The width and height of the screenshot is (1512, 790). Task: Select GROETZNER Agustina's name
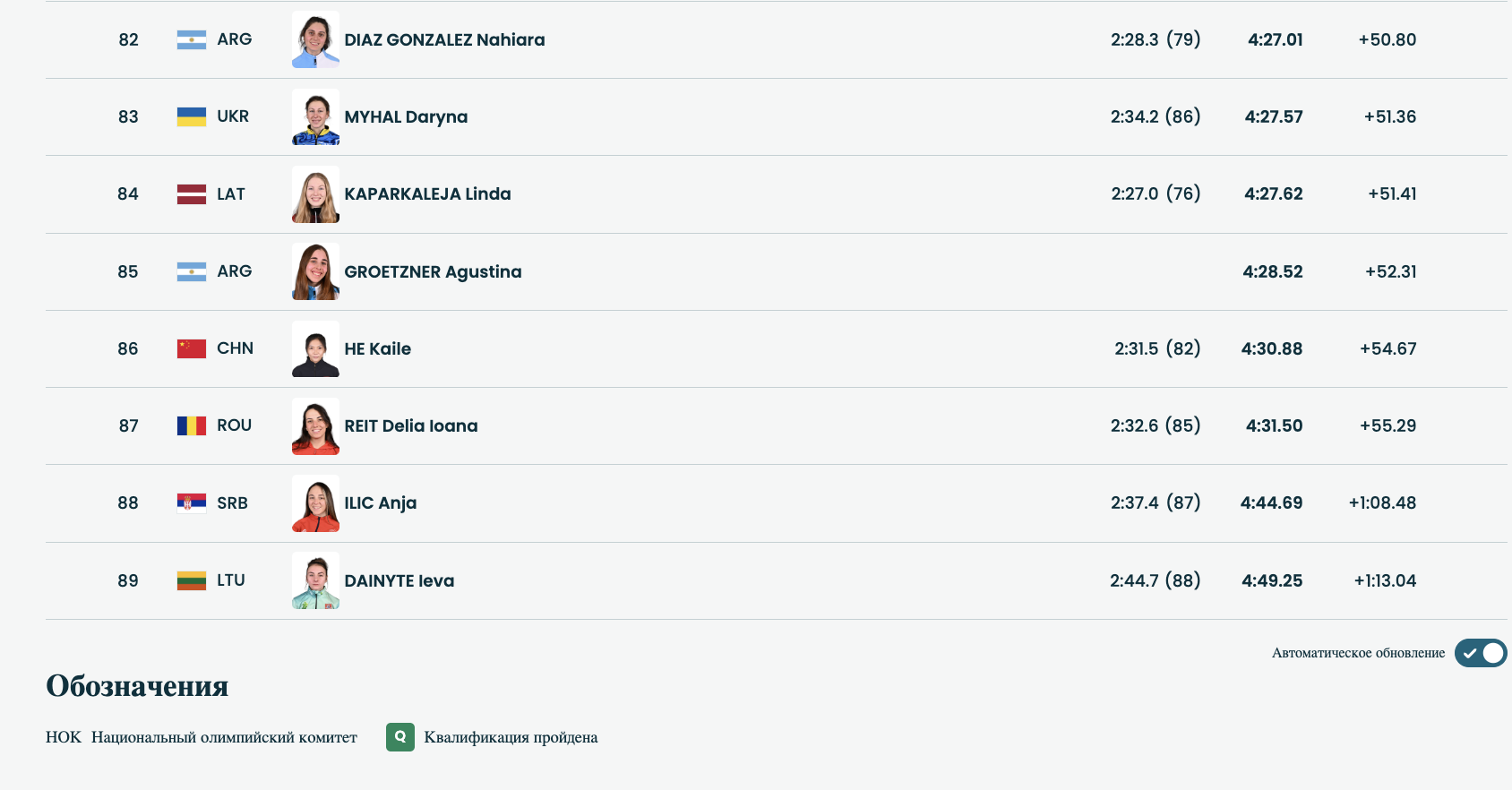[x=433, y=272]
